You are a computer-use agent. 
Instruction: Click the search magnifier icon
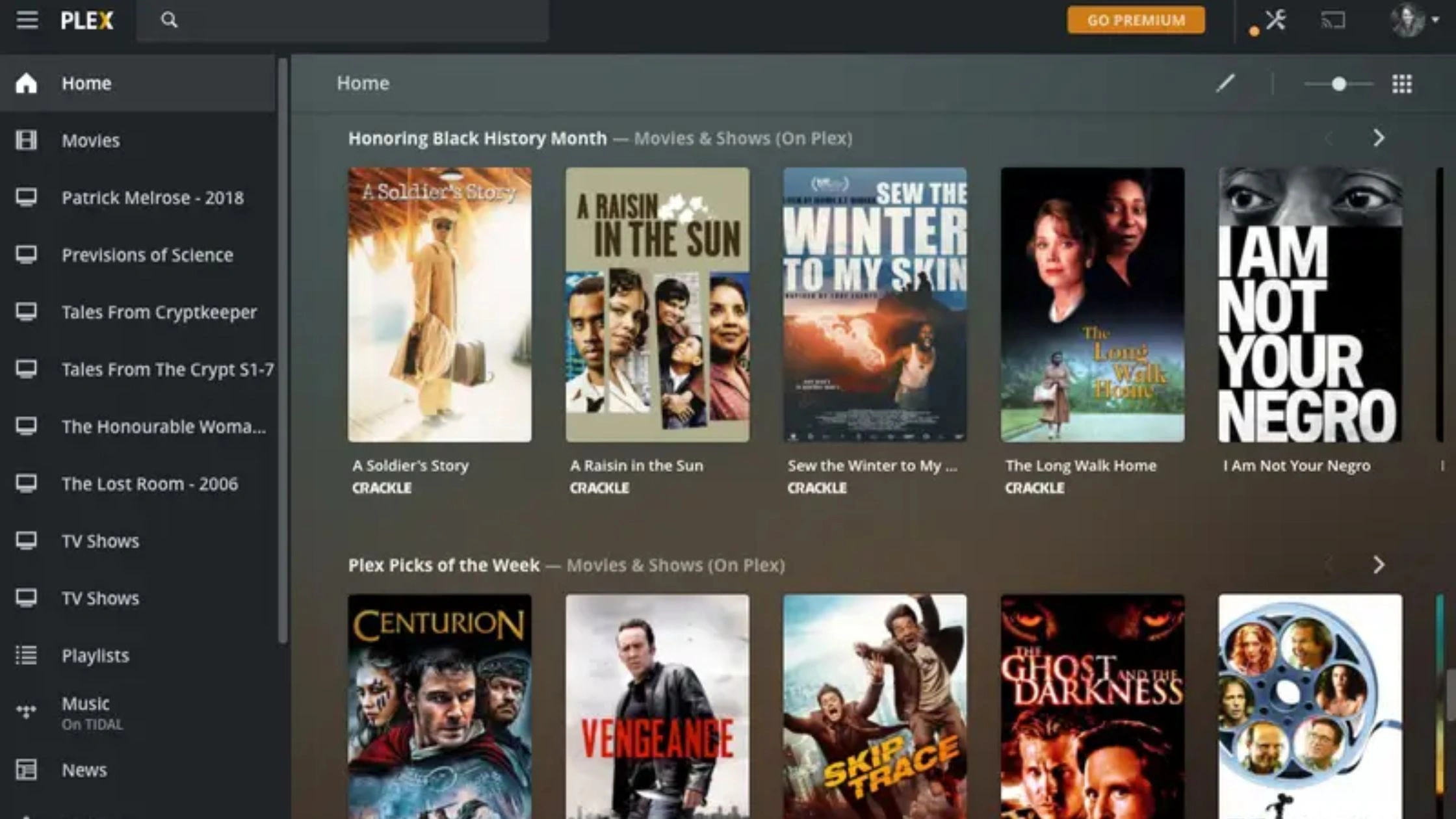169,19
